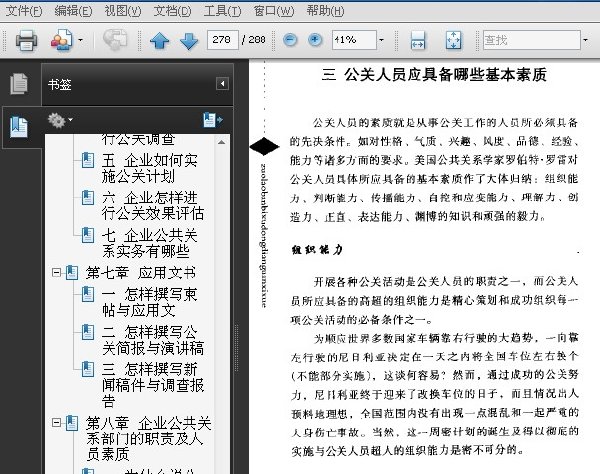
Task: Open the zoom level dropdown arrow
Action: point(381,40)
